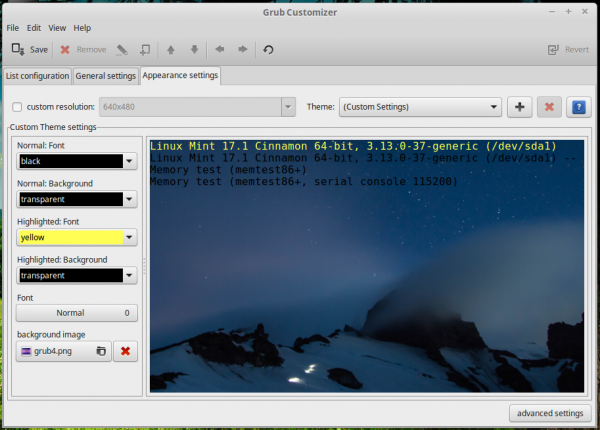Click Highlighted Background transparent swatch
Image resolution: width=600 pixels, height=430 pixels.
click(x=71, y=275)
